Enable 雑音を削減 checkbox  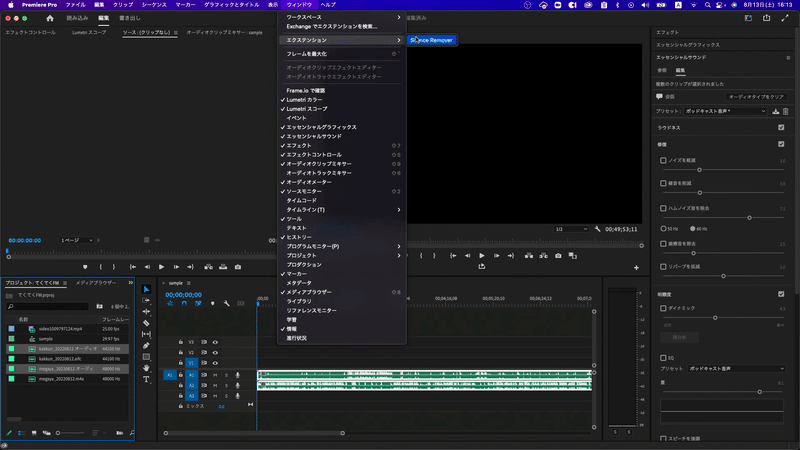coord(663,183)
